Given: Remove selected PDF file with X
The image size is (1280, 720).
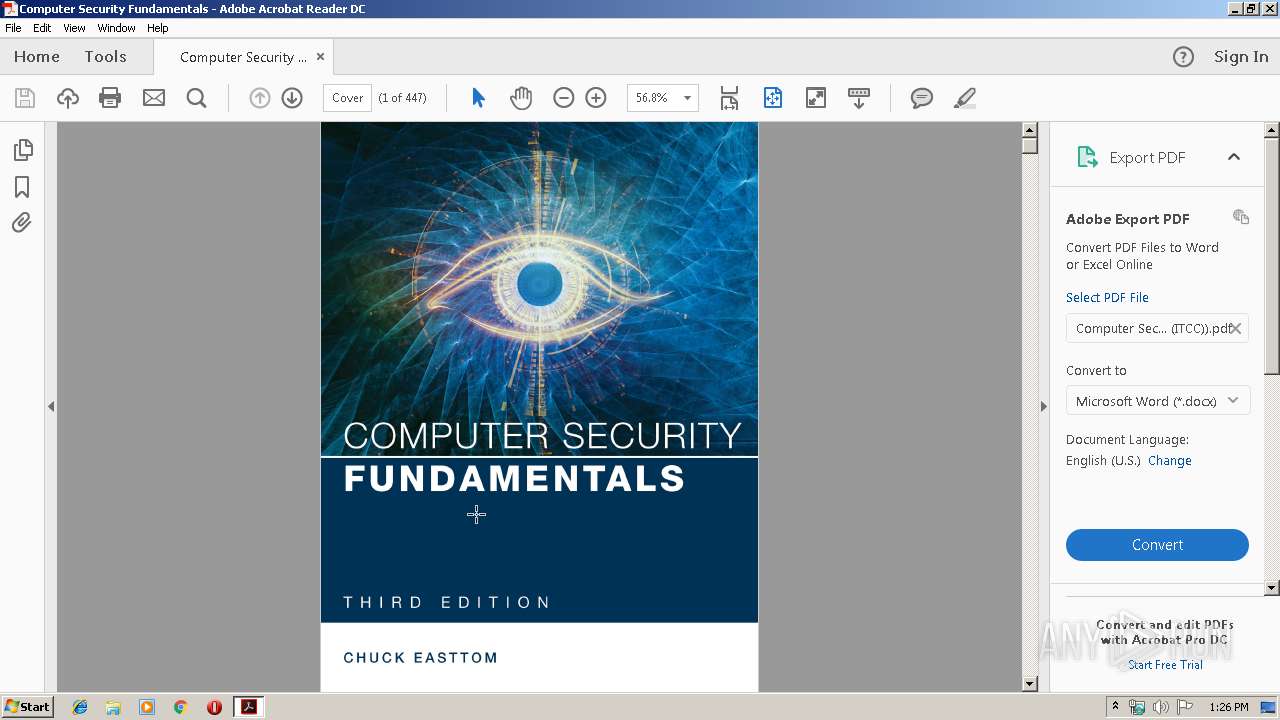Looking at the screenshot, I should click(1236, 328).
